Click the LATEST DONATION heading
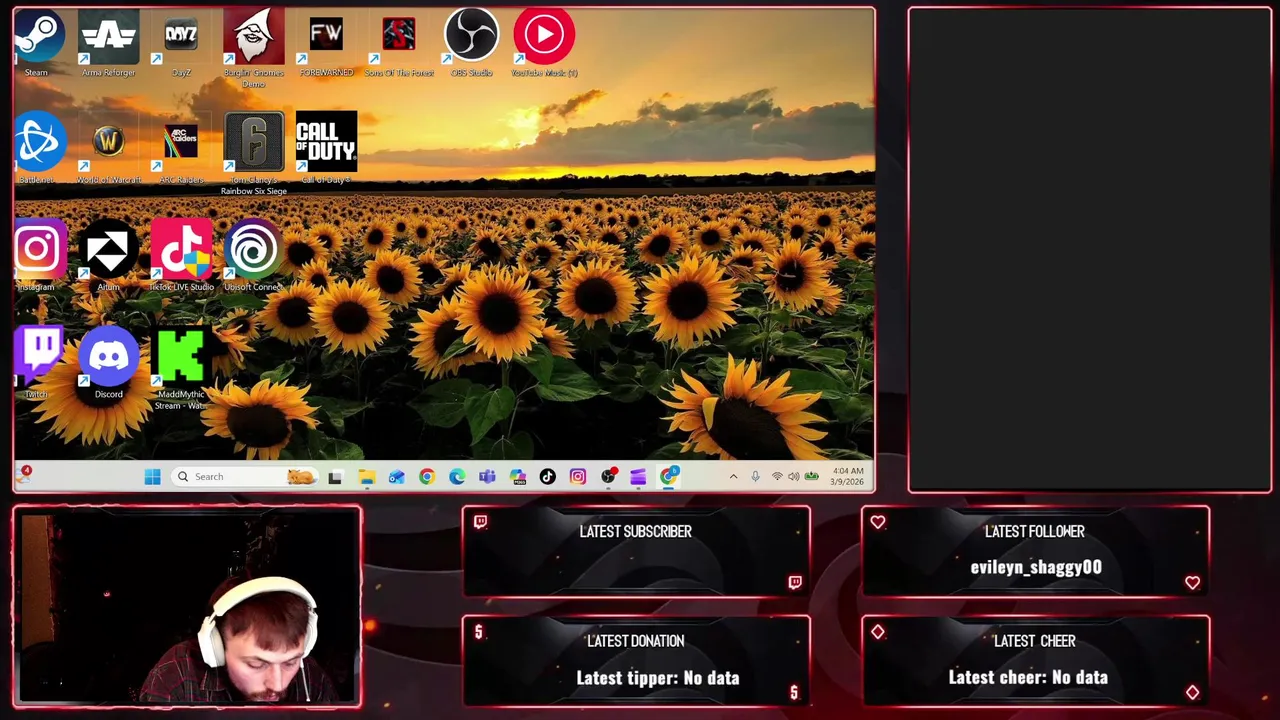The height and width of the screenshot is (720, 1280). (x=635, y=641)
